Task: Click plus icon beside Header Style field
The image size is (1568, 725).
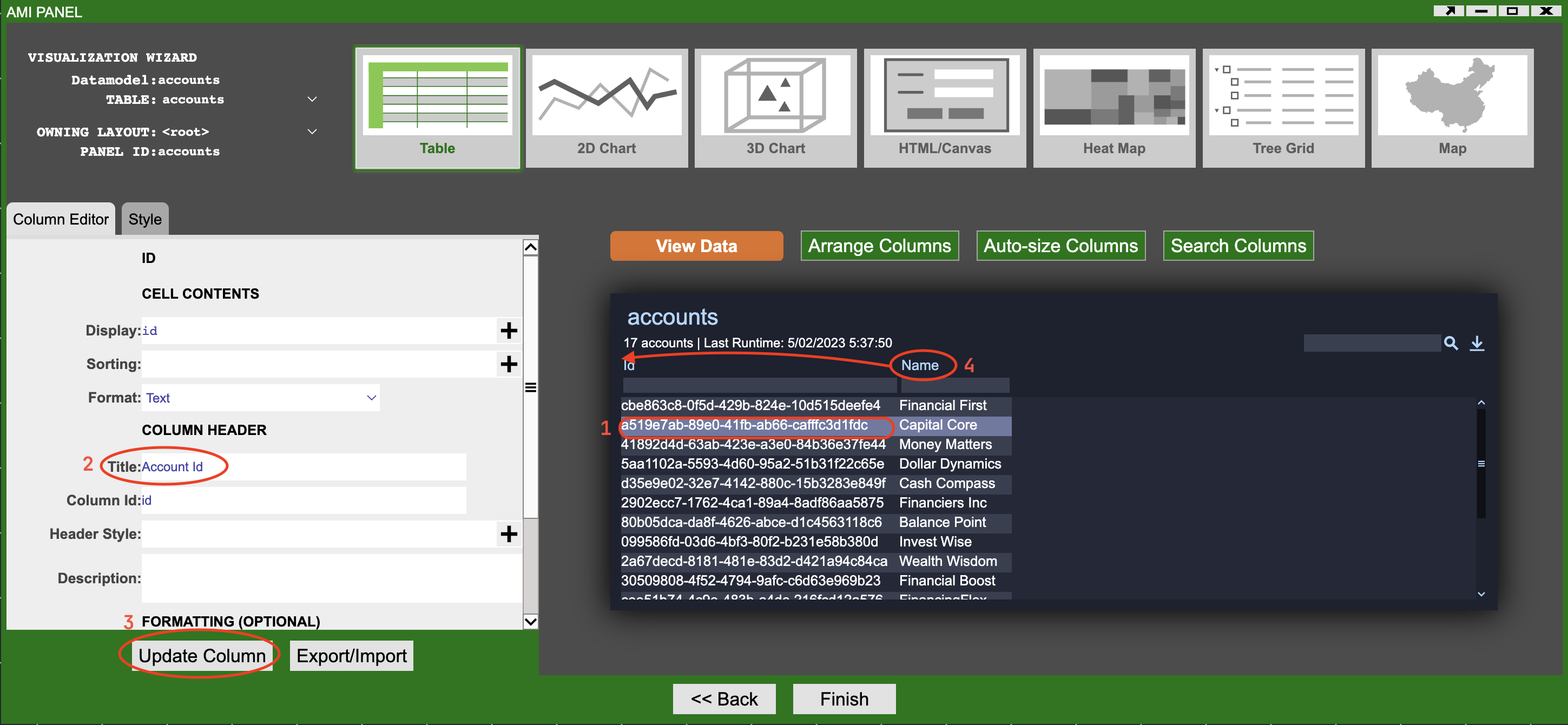Action: [508, 534]
